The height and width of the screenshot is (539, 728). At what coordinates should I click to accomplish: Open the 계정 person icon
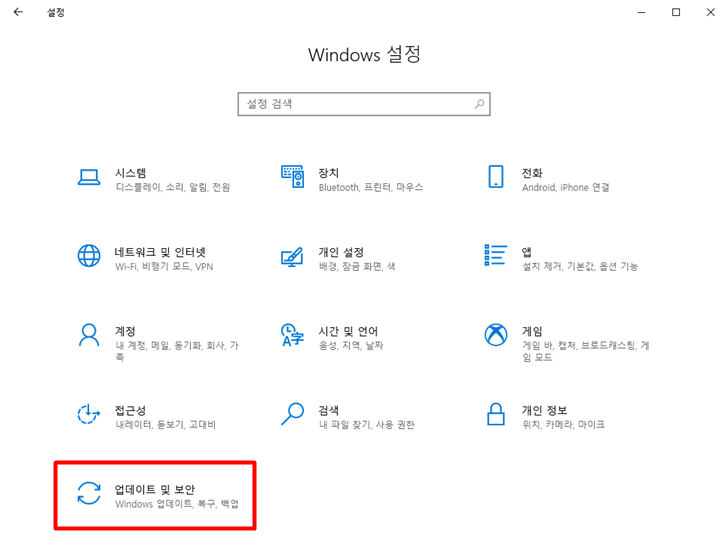click(x=89, y=335)
